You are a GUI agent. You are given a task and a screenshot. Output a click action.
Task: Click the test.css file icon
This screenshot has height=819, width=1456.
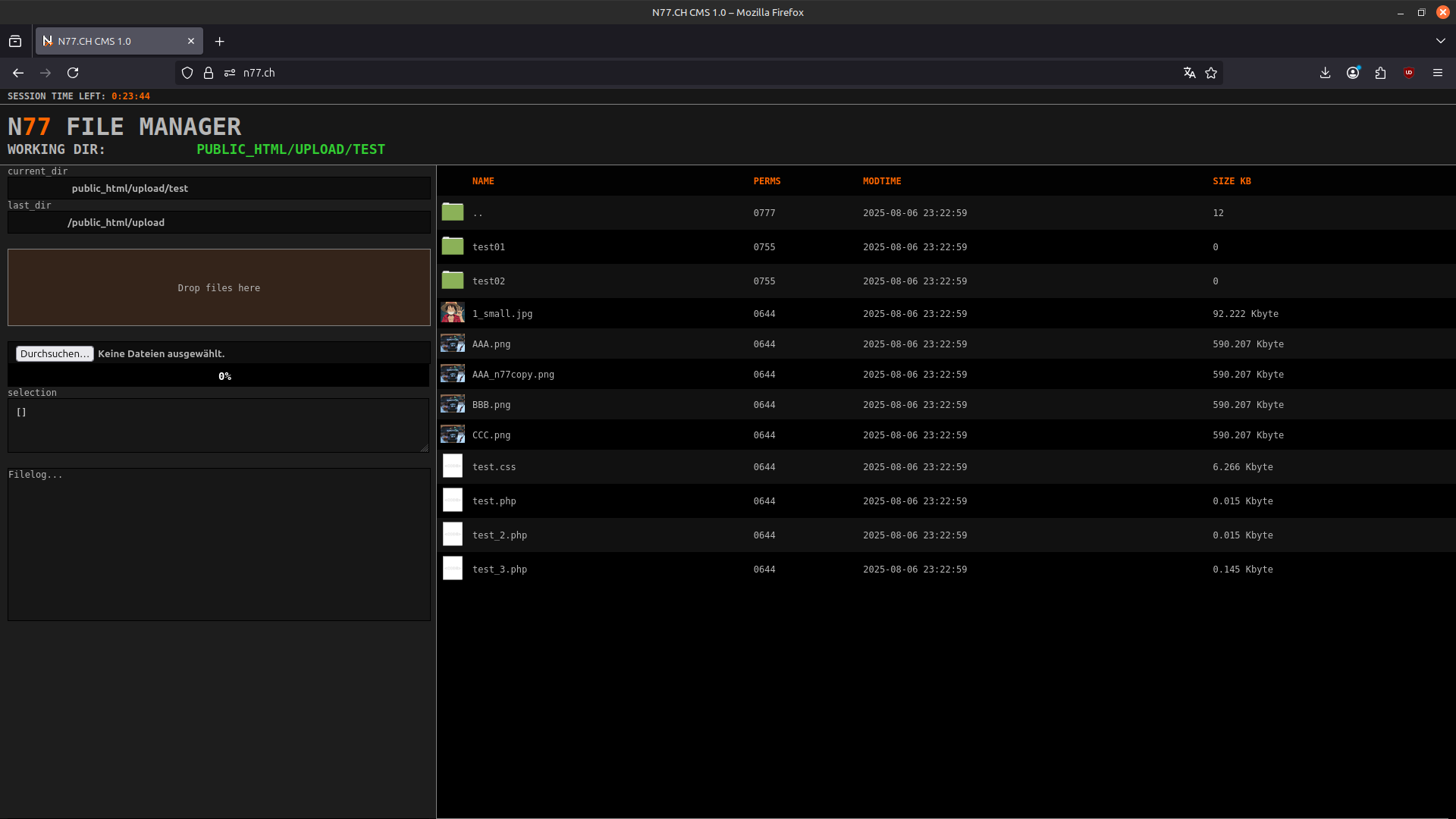(453, 466)
